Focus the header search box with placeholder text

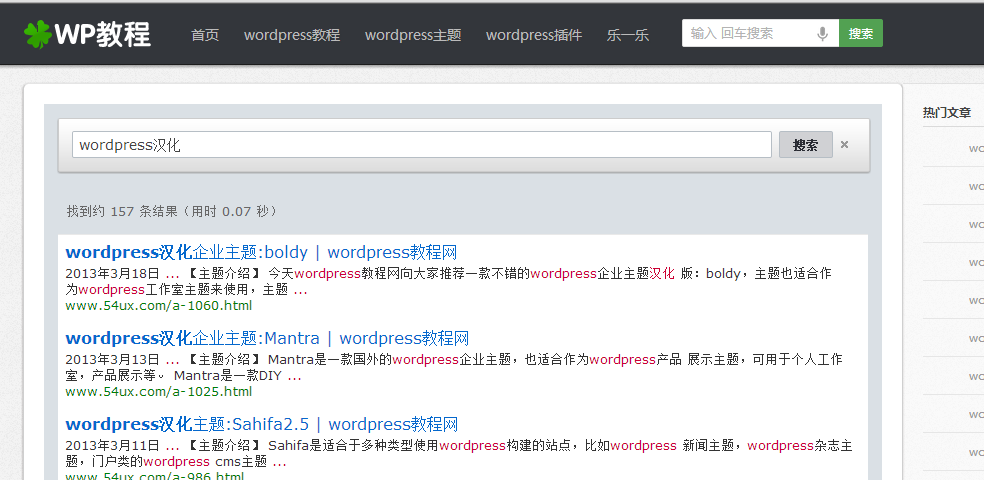(x=750, y=33)
